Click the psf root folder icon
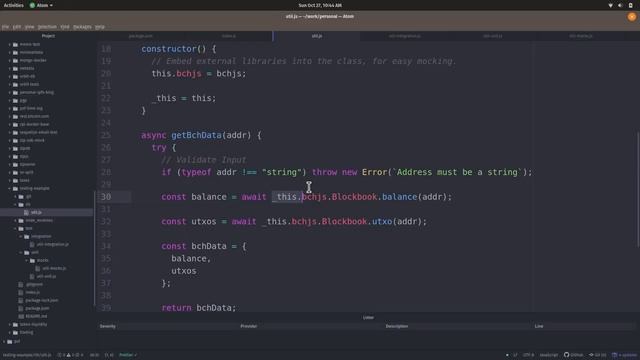Viewport: 640px width, 360px height. tap(10, 341)
